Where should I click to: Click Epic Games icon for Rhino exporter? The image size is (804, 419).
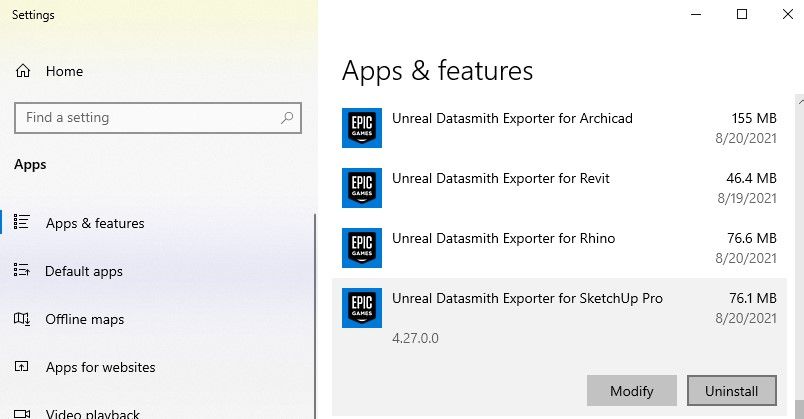[361, 248]
